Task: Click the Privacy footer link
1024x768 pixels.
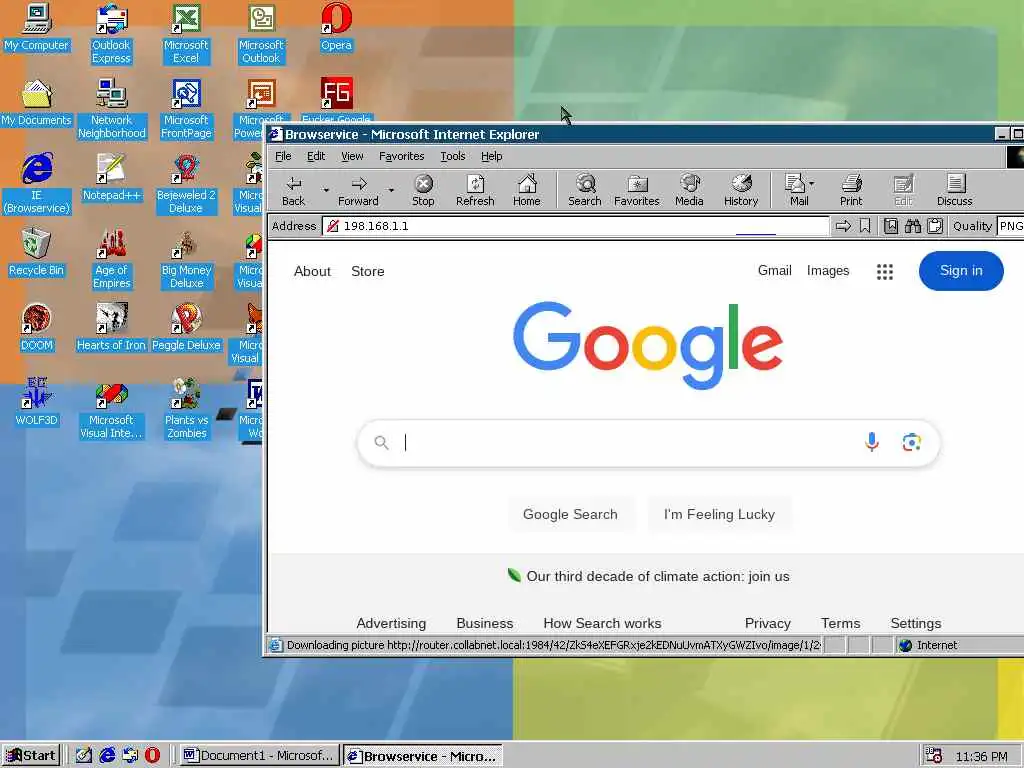Action: [x=767, y=623]
